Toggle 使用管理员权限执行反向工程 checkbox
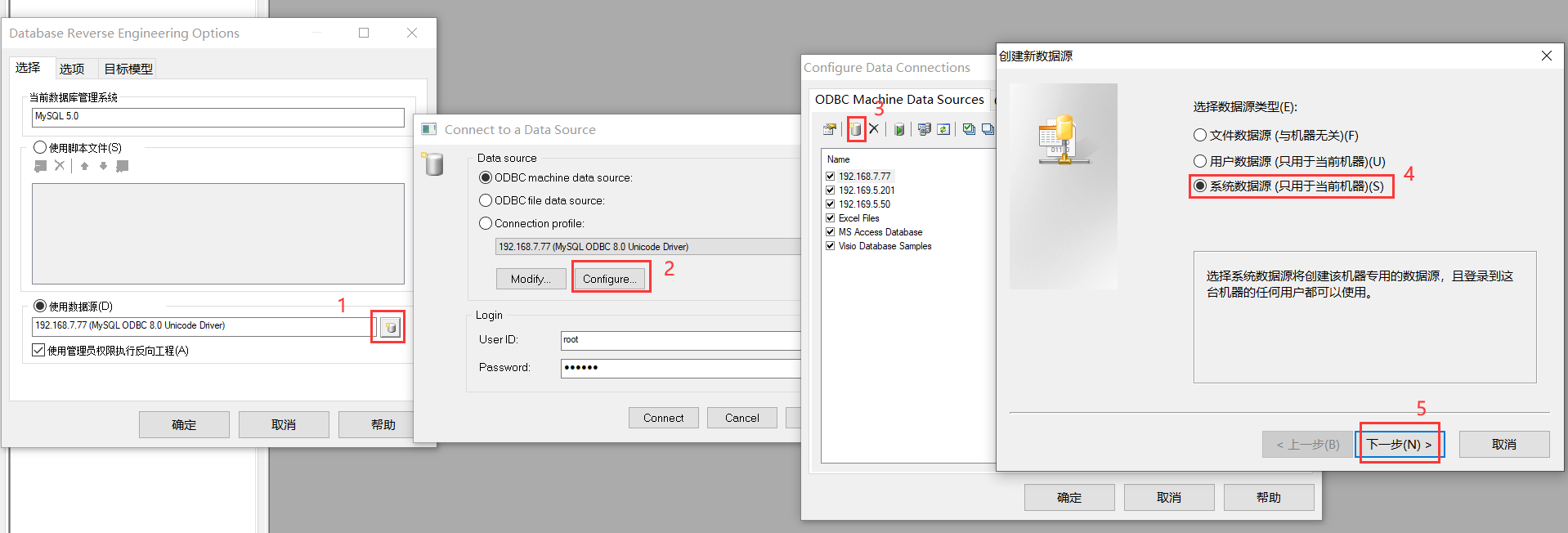Screen dimensions: 1568x533 (38, 351)
